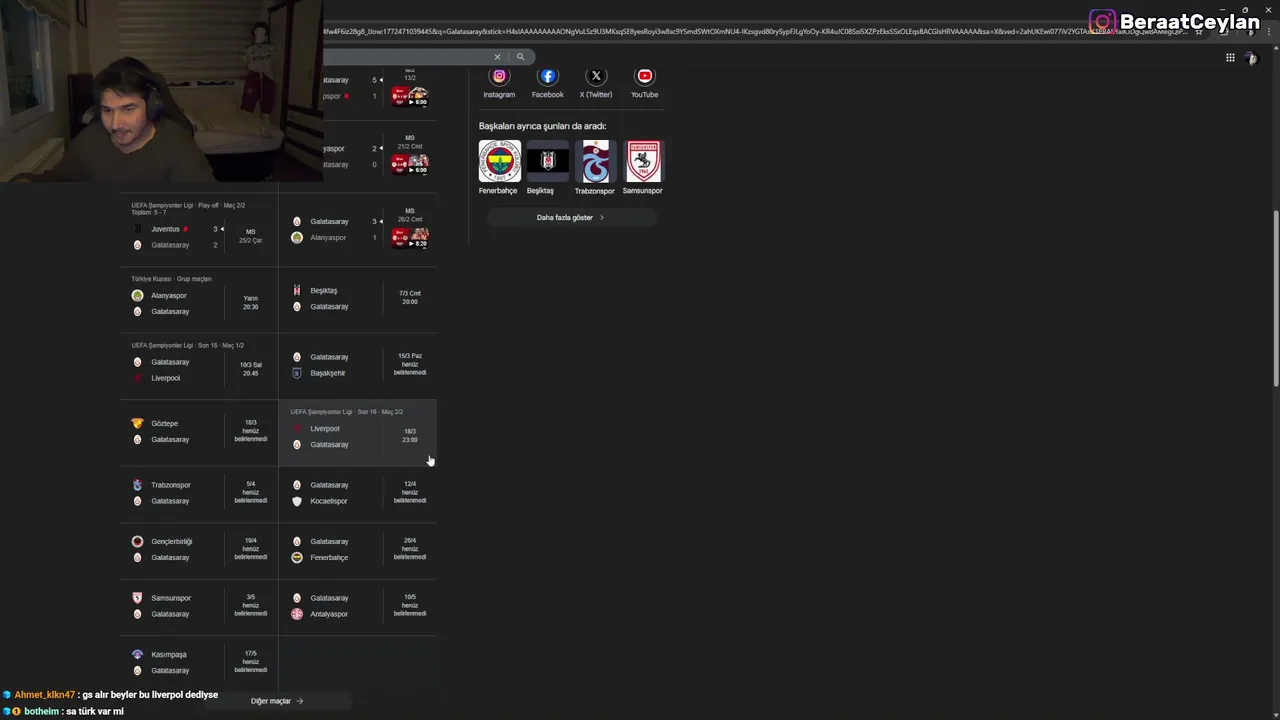Screen dimensions: 1280x720
Task: Clear the search box with X
Action: pos(497,57)
